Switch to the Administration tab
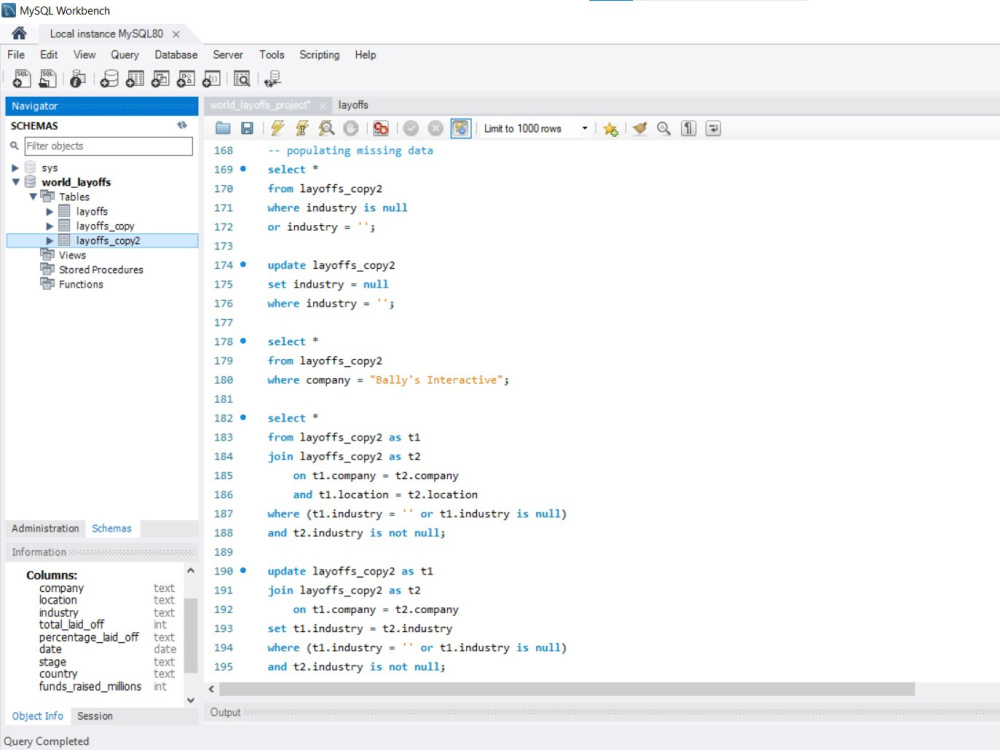The height and width of the screenshot is (750, 1000). pyautogui.click(x=45, y=529)
